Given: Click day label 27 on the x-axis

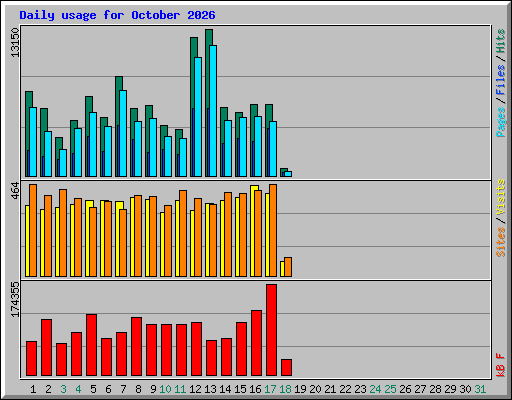Looking at the screenshot, I should pyautogui.click(x=420, y=389).
